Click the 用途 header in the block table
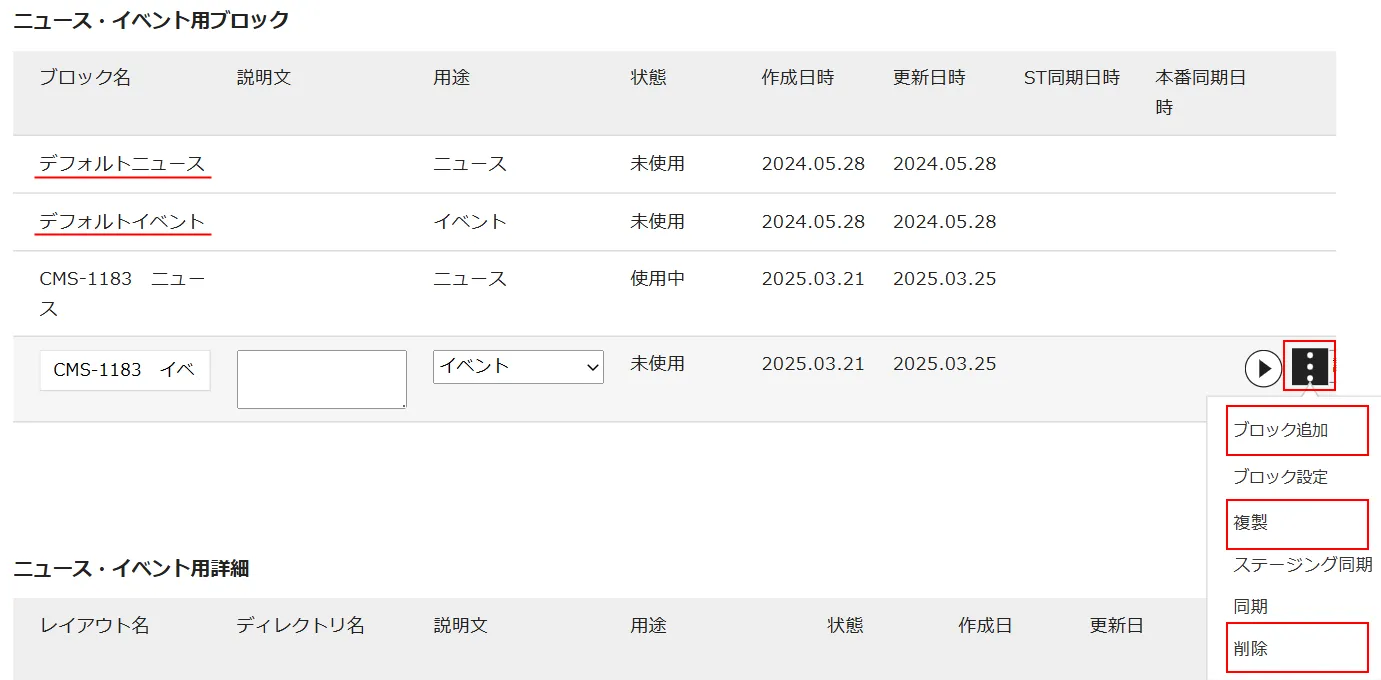1381x680 pixels. click(451, 78)
